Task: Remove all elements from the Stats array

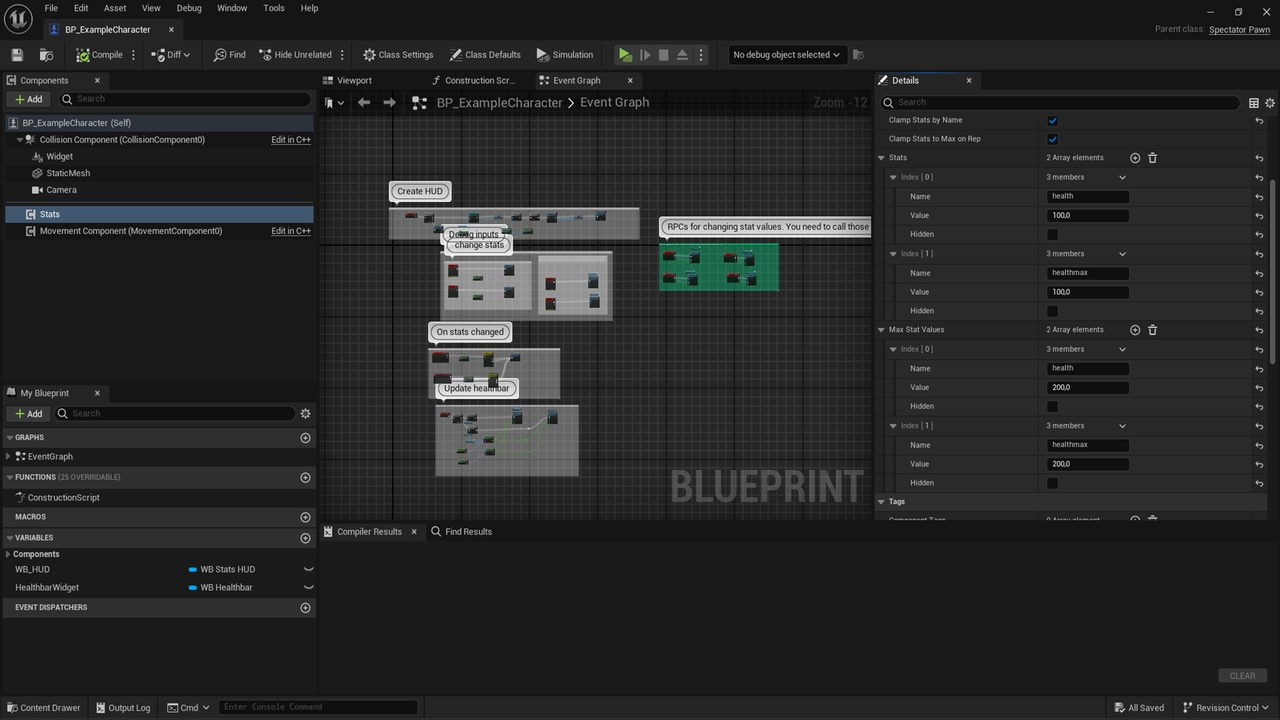Action: pos(1152,158)
